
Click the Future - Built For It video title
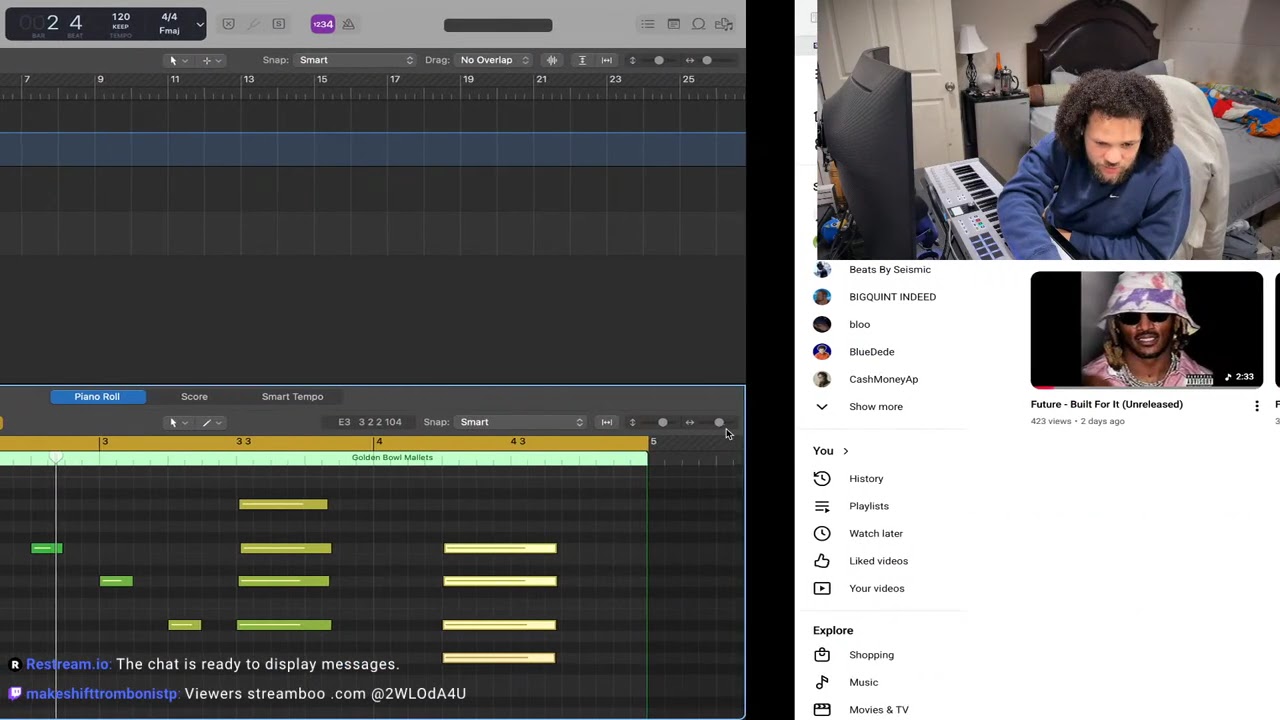(x=1106, y=404)
